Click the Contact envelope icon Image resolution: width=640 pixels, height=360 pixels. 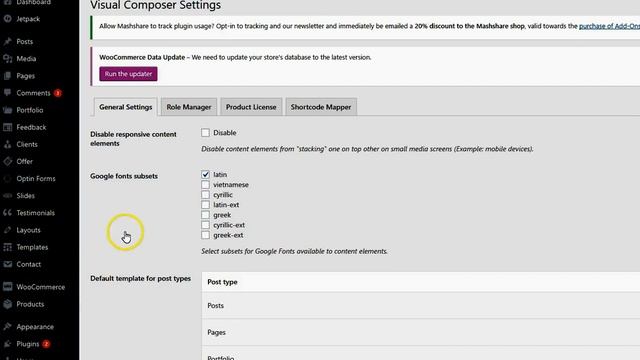click(x=7, y=264)
